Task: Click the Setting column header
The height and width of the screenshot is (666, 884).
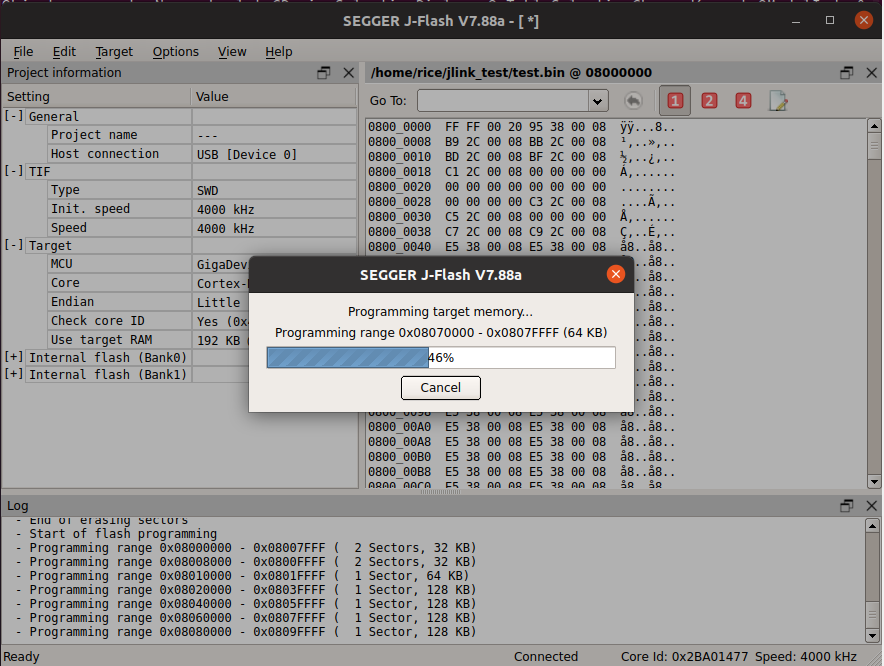Action: pos(97,96)
